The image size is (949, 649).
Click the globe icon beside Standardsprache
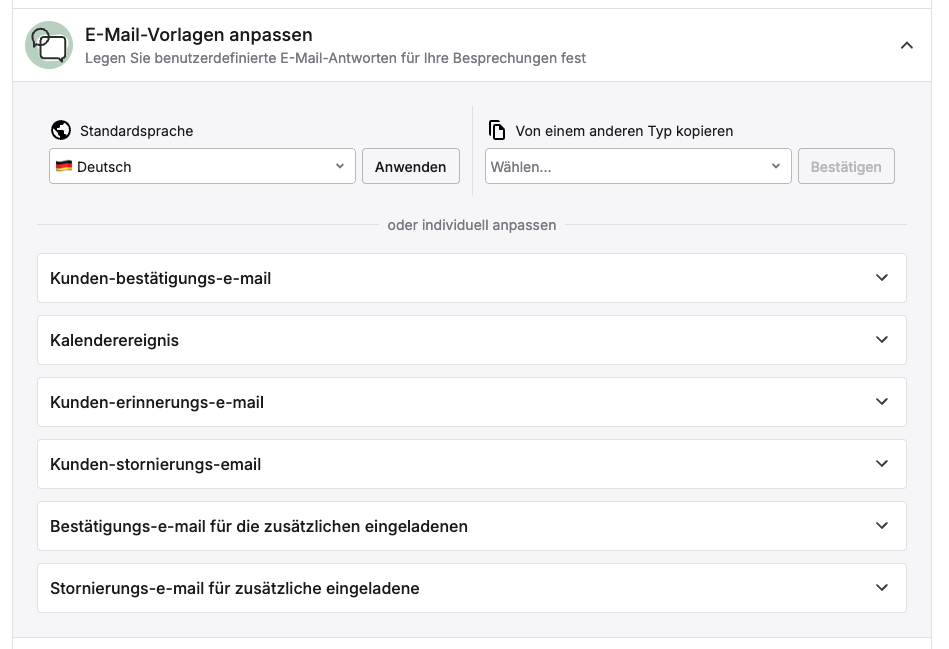[61, 130]
